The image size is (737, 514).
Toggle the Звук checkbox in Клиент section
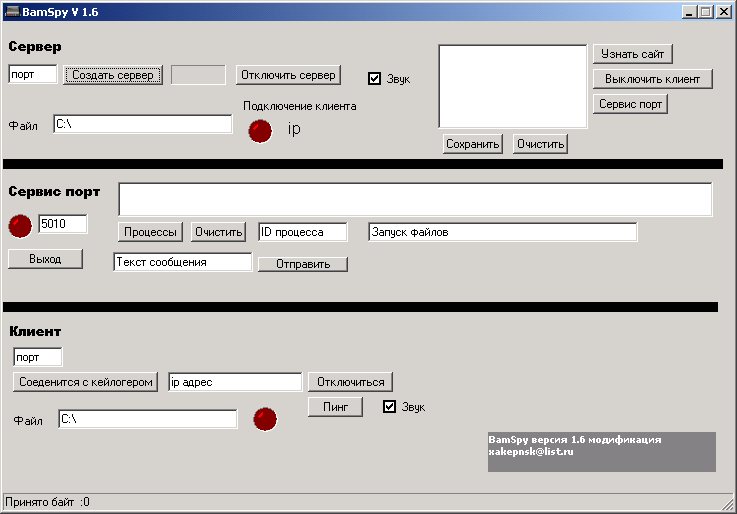point(390,407)
